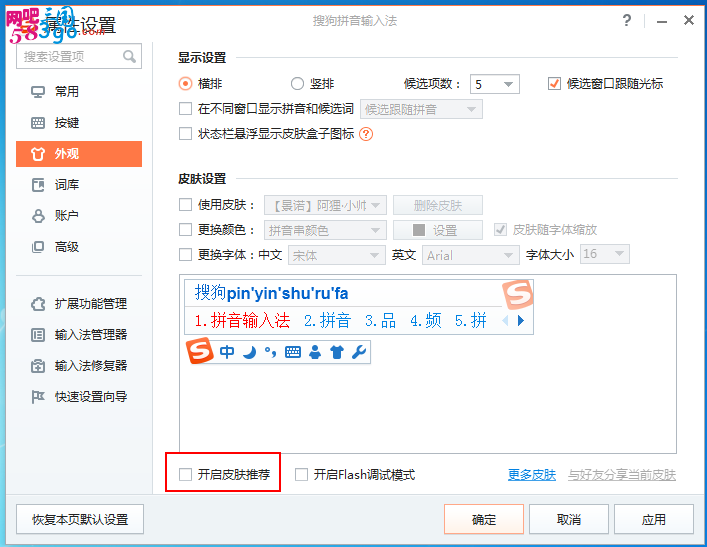Click the 确定 button
Screen dimensions: 707x547
click(x=484, y=519)
